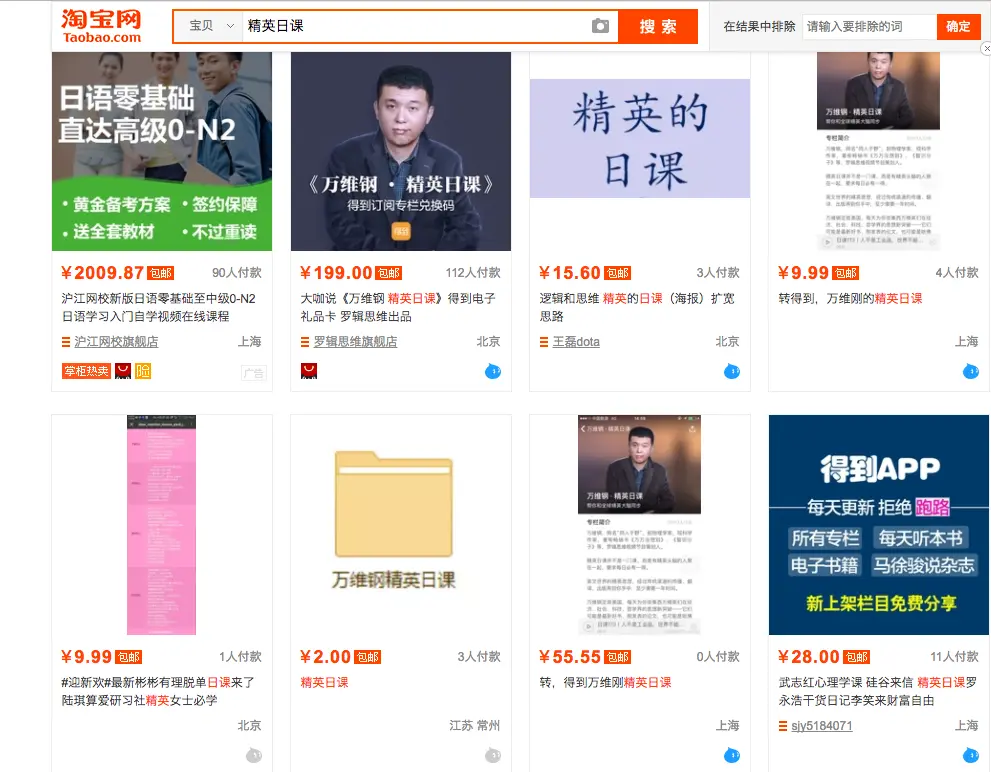Click the 包邮 badge next to ¥2.00
The height and width of the screenshot is (772, 991).
coord(367,657)
